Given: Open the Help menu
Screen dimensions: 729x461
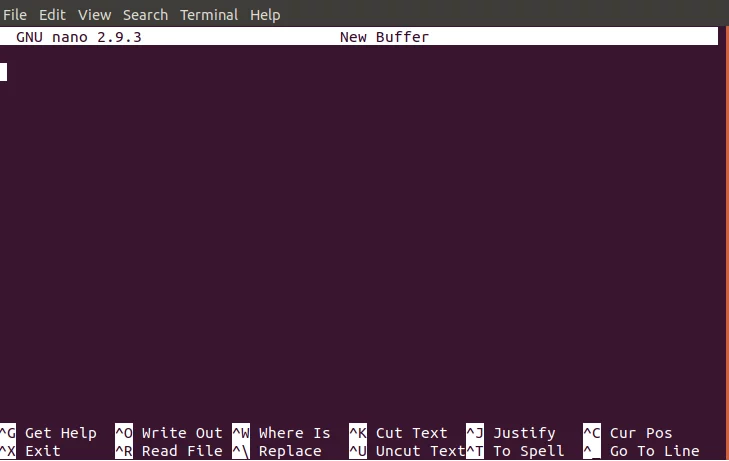Looking at the screenshot, I should point(265,15).
